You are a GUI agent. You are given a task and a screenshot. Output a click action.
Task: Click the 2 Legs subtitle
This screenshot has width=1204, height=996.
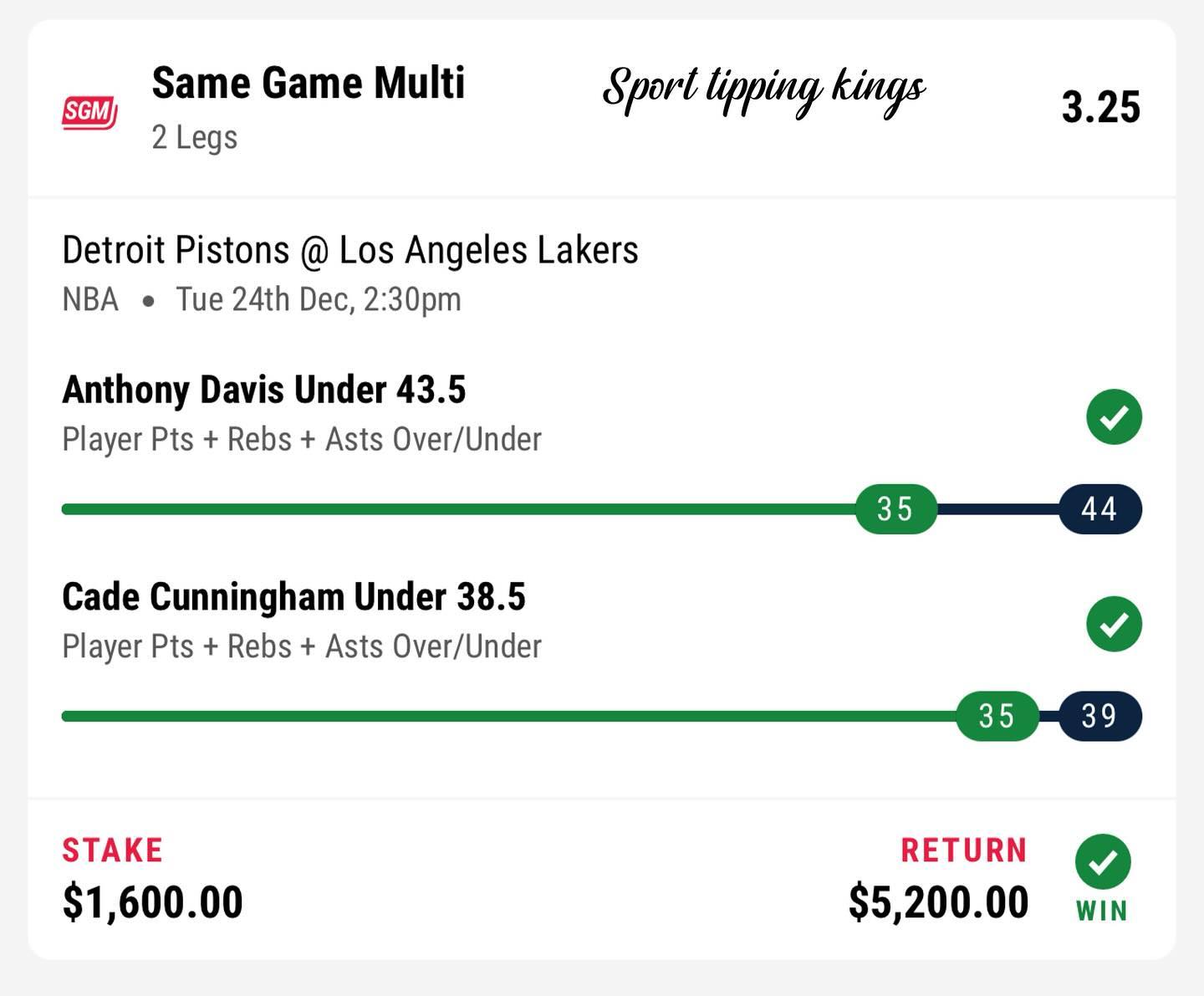pyautogui.click(x=194, y=138)
